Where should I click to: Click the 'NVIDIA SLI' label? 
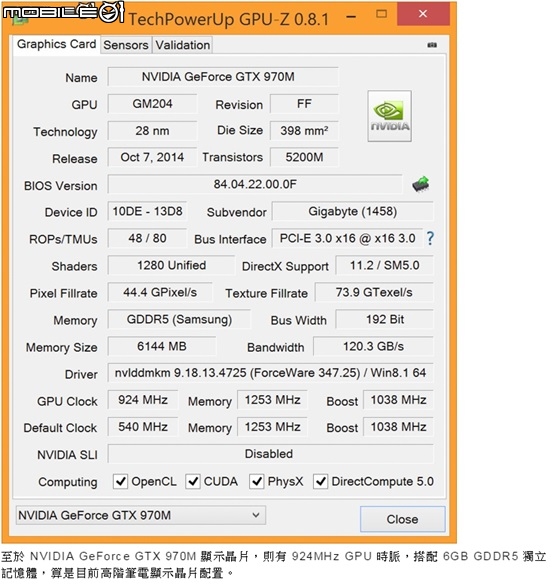point(67,455)
